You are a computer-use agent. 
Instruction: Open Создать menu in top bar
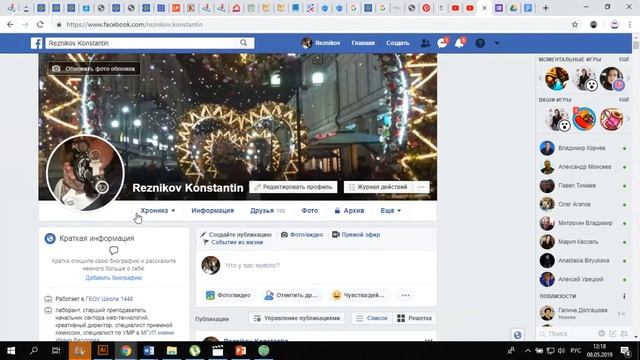point(398,43)
